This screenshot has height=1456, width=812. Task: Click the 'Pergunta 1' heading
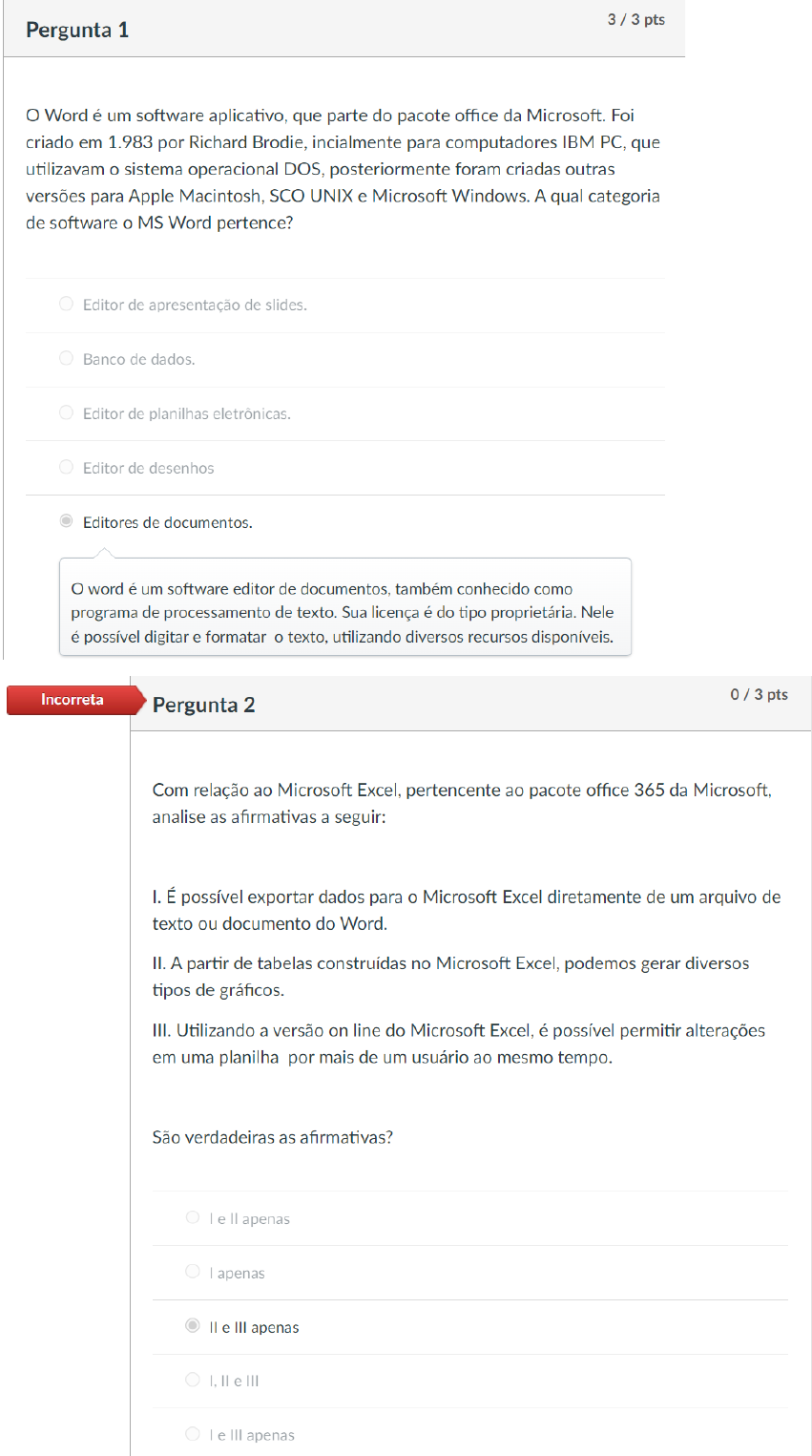click(x=77, y=31)
